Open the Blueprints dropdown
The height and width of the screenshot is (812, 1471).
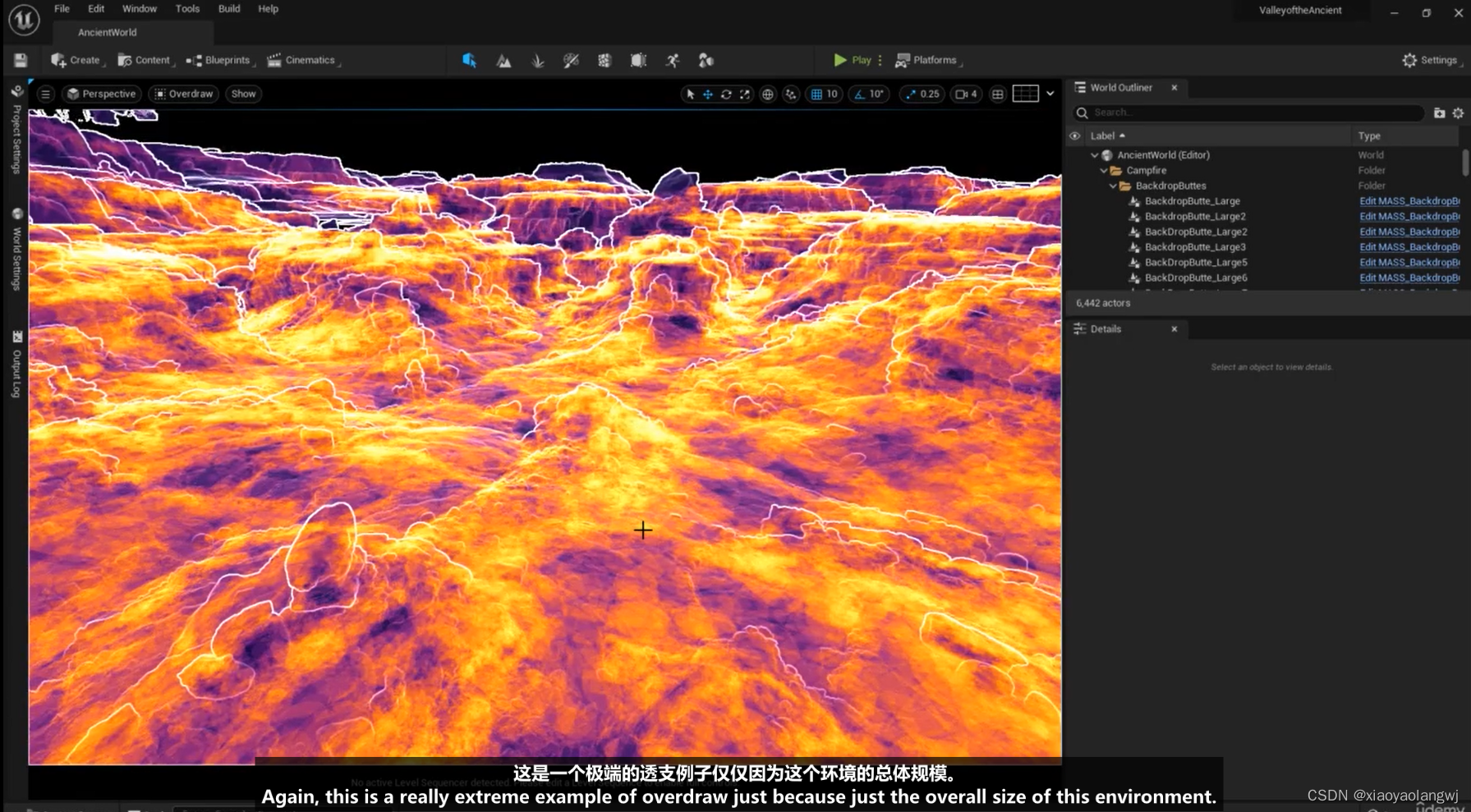(220, 61)
